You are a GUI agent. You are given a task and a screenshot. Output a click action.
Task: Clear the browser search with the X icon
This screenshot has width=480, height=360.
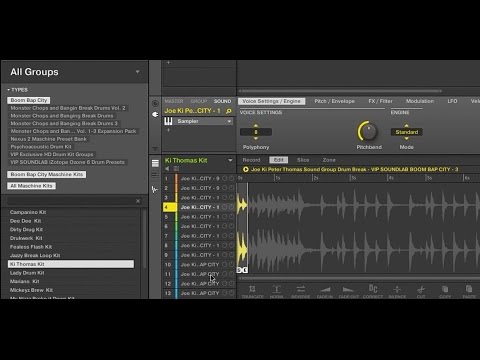(x=138, y=201)
